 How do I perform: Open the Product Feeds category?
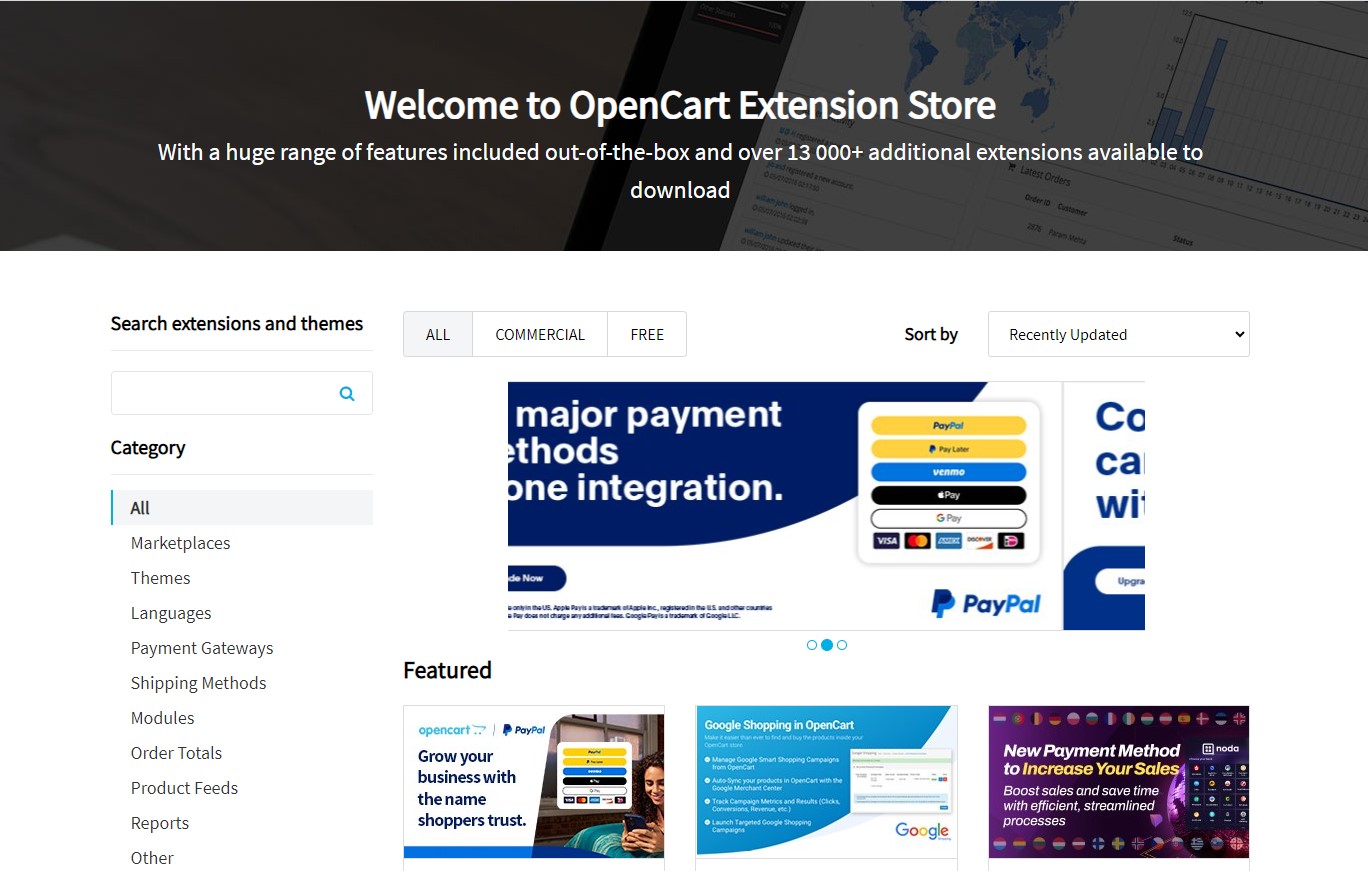(x=185, y=788)
